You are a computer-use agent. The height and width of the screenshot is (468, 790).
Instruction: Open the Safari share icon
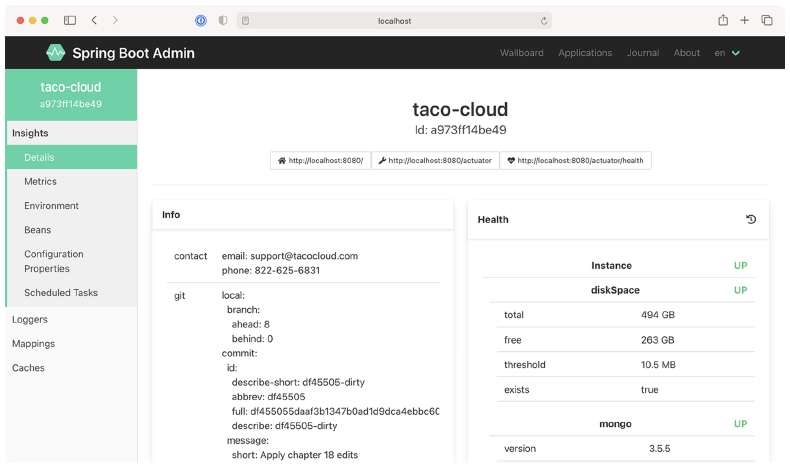click(723, 20)
